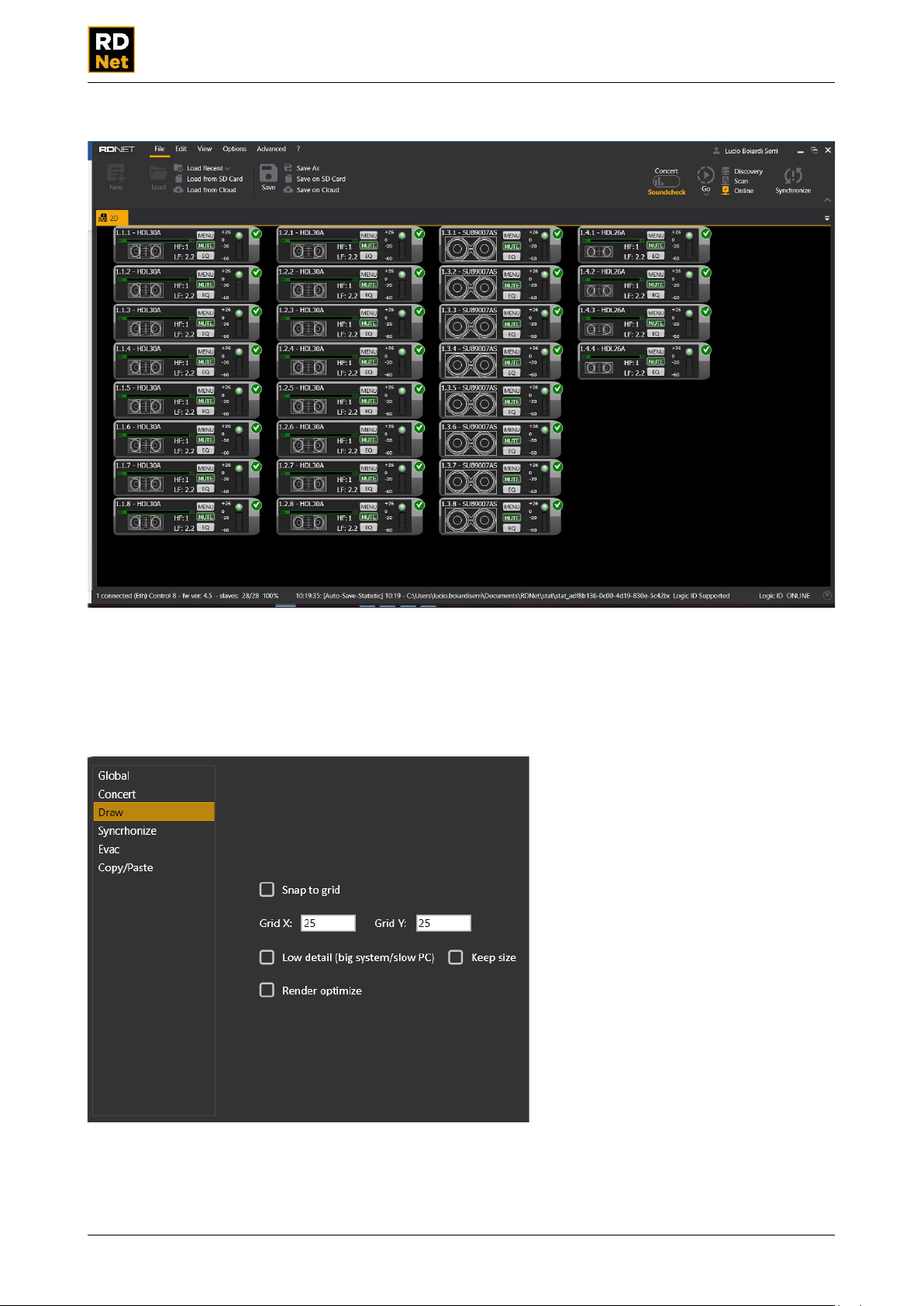Click the 1.3.1 SUB9007AS subwoofer image

coord(471,249)
